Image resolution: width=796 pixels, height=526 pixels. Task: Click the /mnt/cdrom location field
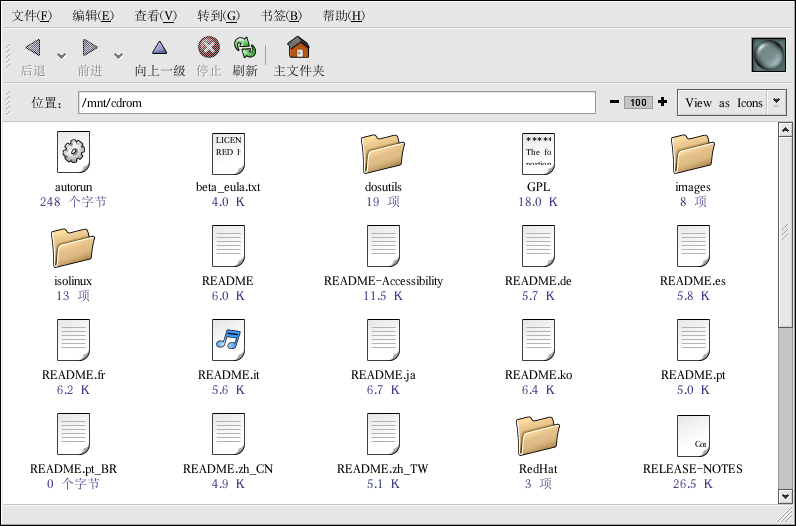pos(335,103)
